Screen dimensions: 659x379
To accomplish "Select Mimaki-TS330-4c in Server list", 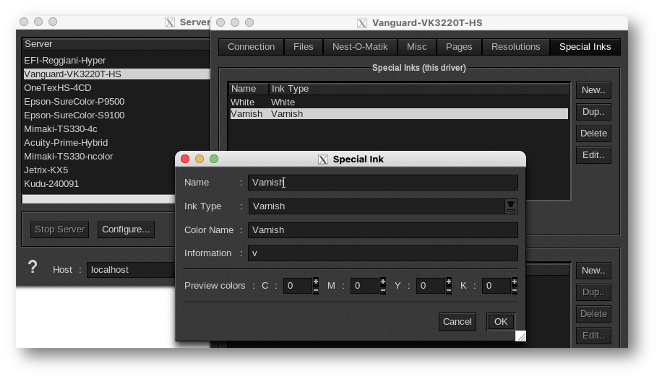I will 116,129.
